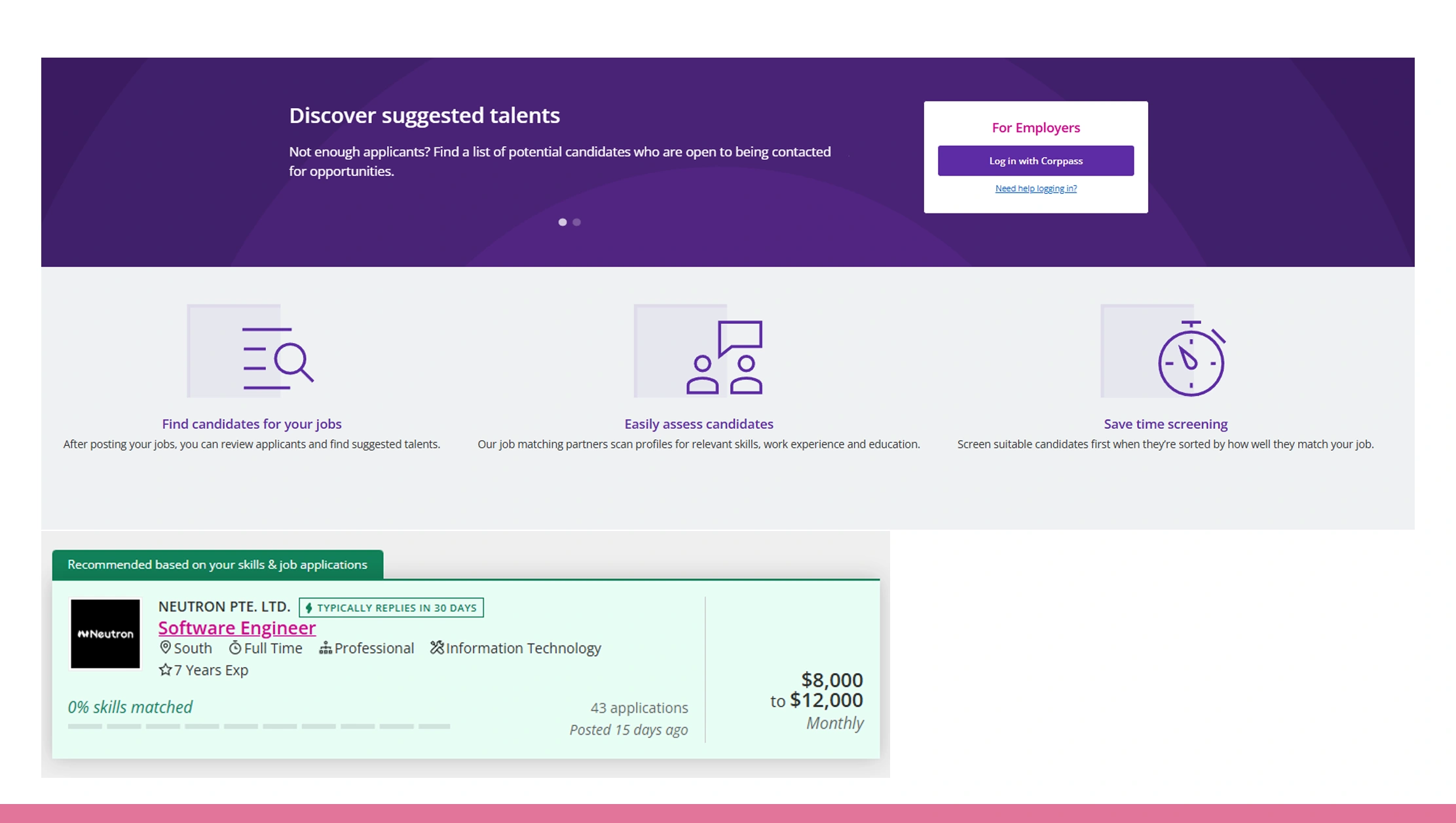Open the Software Engineer job title link
Image resolution: width=1456 pixels, height=823 pixels.
[236, 627]
